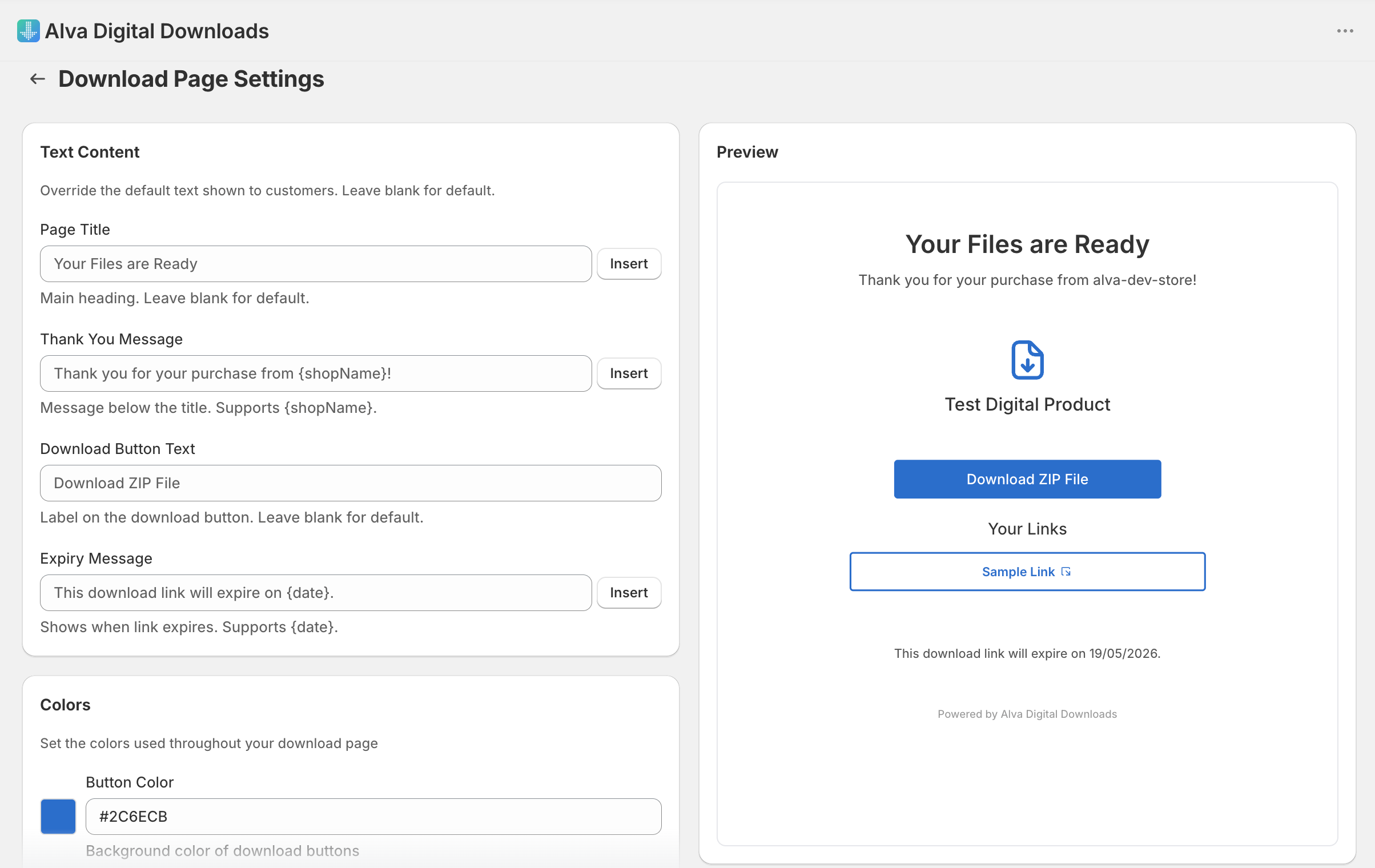Focus the Page Title input field

pos(316,264)
